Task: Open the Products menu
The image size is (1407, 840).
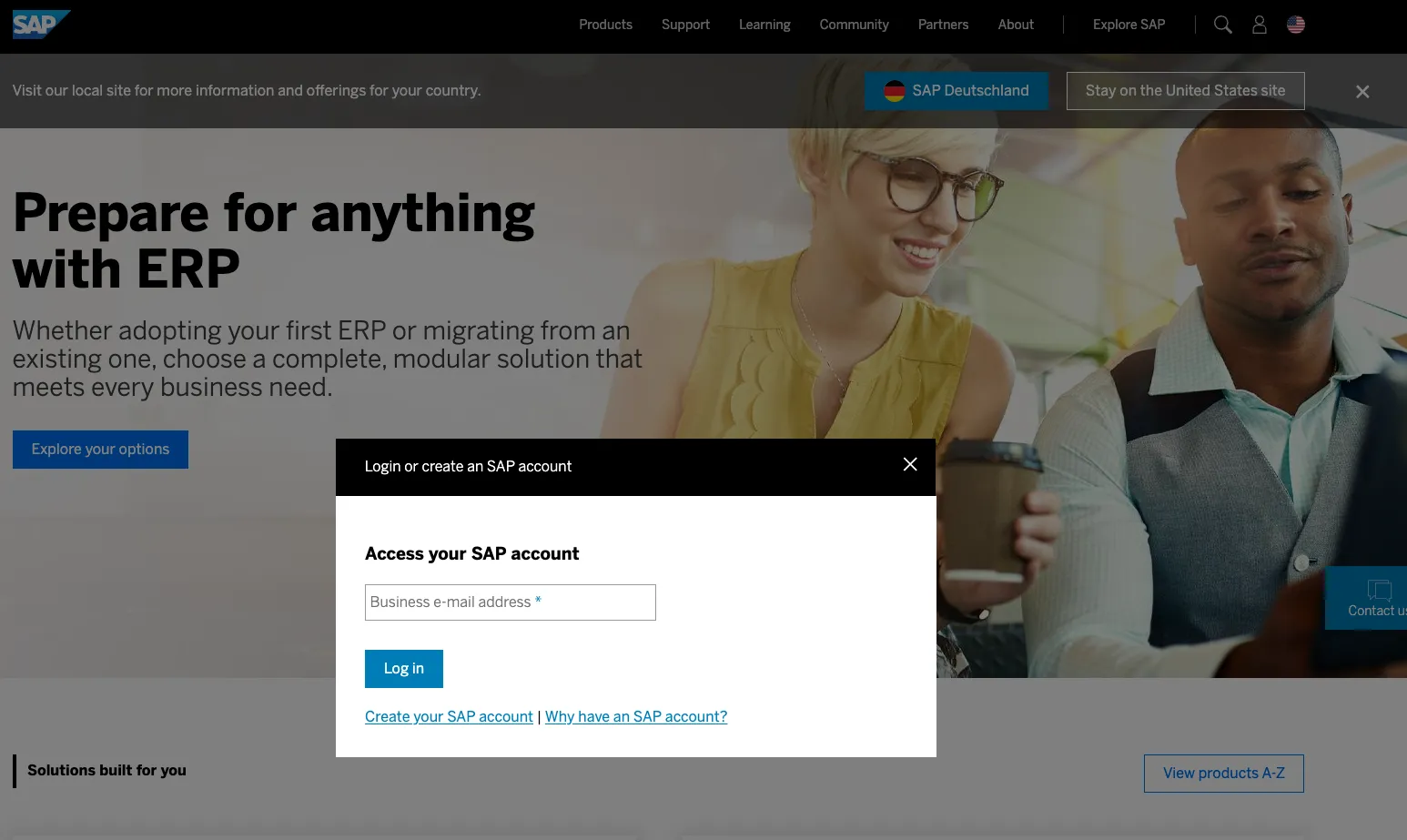Action: pyautogui.click(x=605, y=25)
